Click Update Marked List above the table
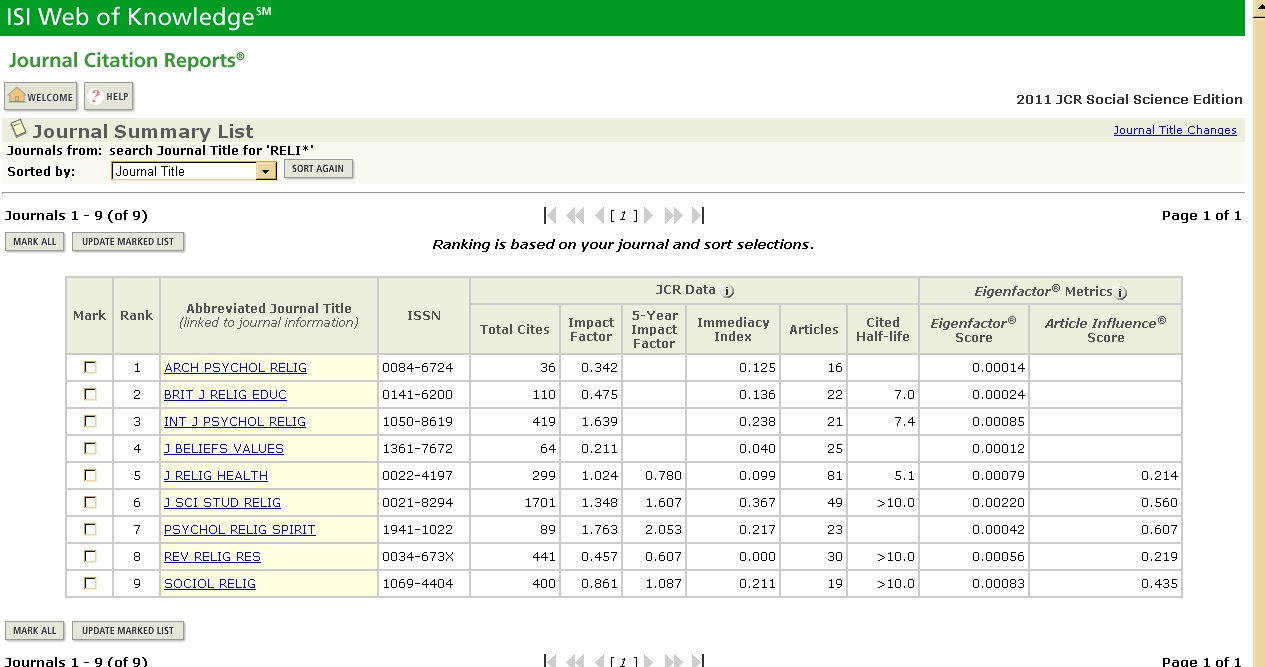Screen dimensions: 1265x667 tap(128, 242)
